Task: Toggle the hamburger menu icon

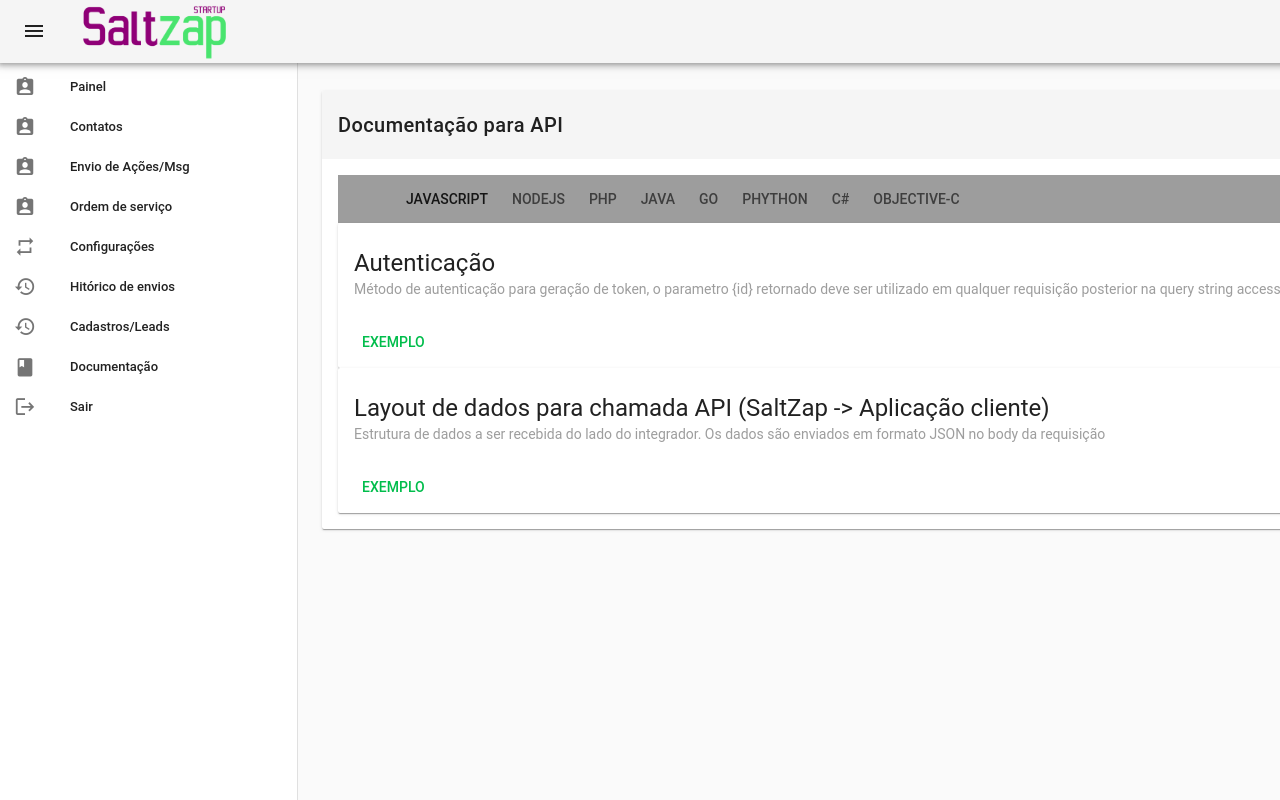Action: (34, 31)
